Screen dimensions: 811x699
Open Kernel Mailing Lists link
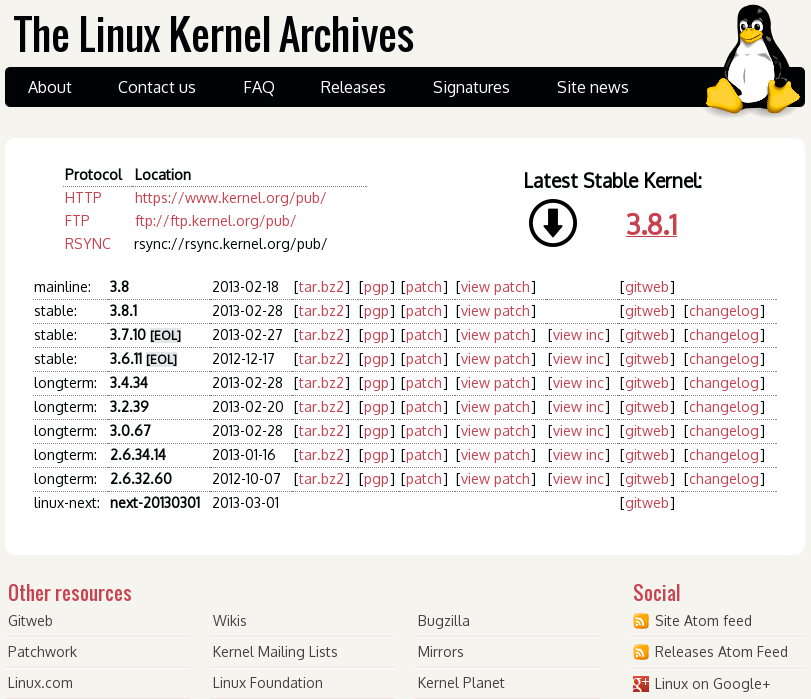coord(275,652)
